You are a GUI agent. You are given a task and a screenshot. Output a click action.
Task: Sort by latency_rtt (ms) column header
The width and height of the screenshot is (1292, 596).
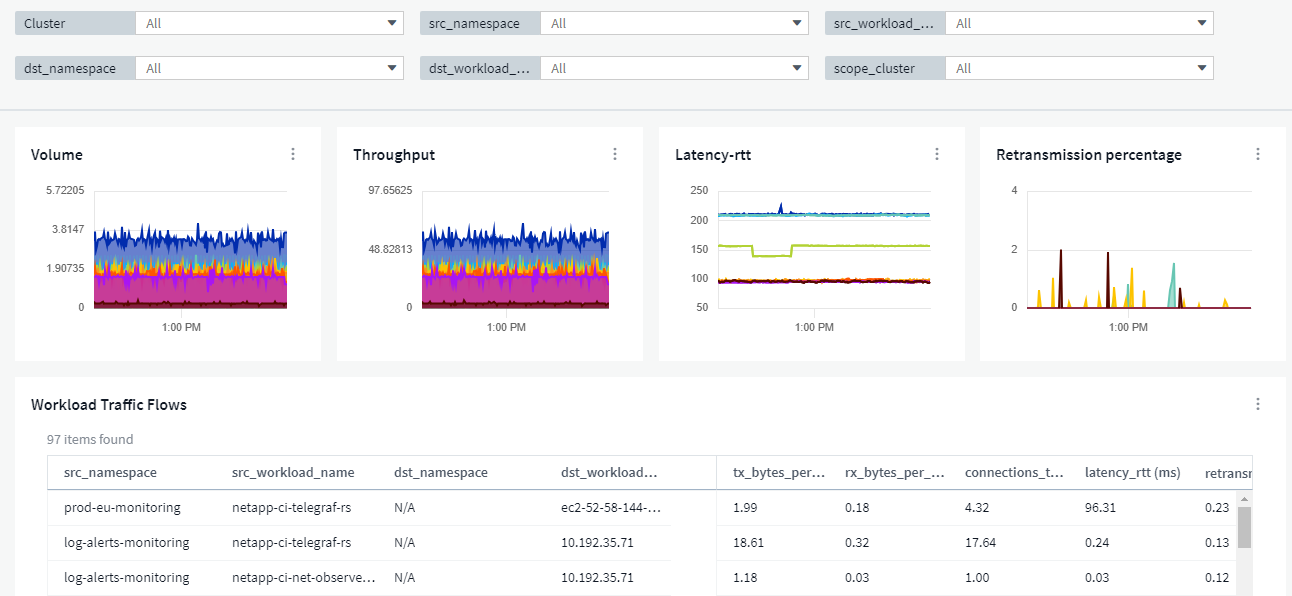click(x=1132, y=472)
